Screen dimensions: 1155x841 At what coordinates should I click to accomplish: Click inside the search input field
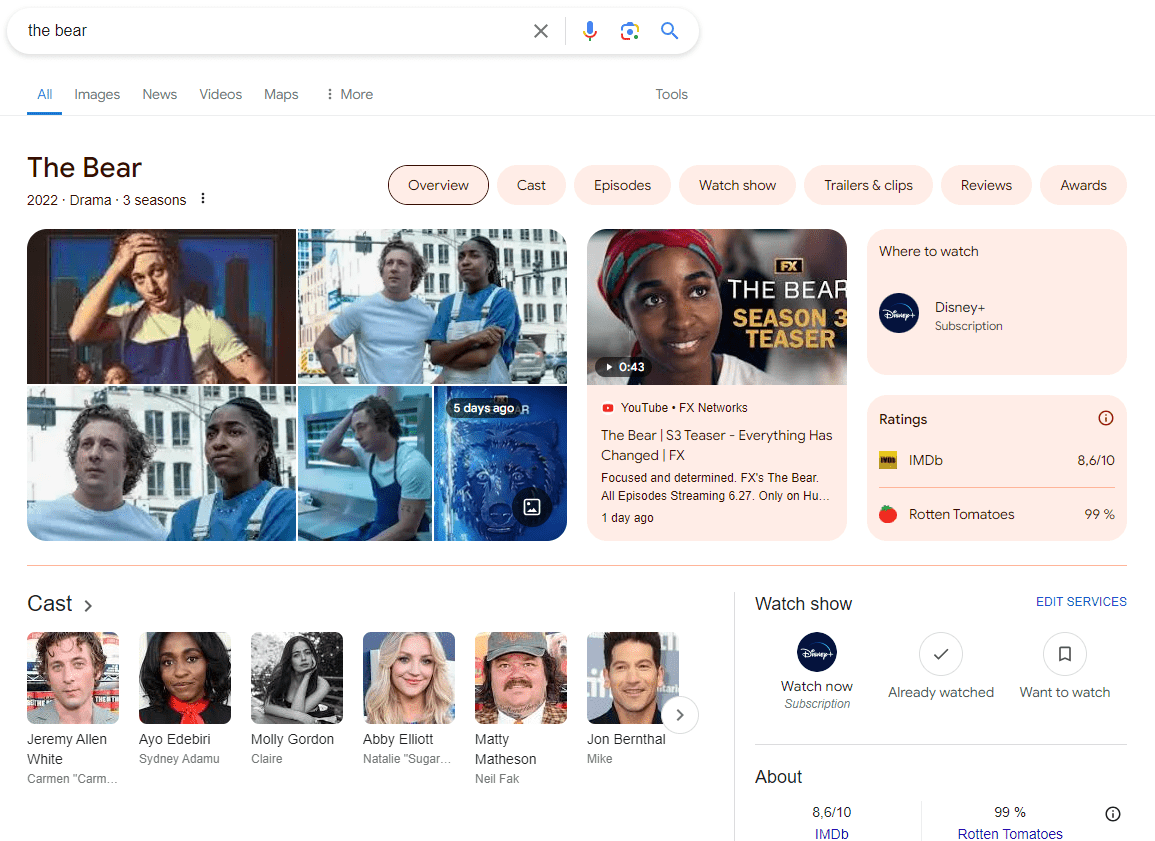pyautogui.click(x=273, y=31)
